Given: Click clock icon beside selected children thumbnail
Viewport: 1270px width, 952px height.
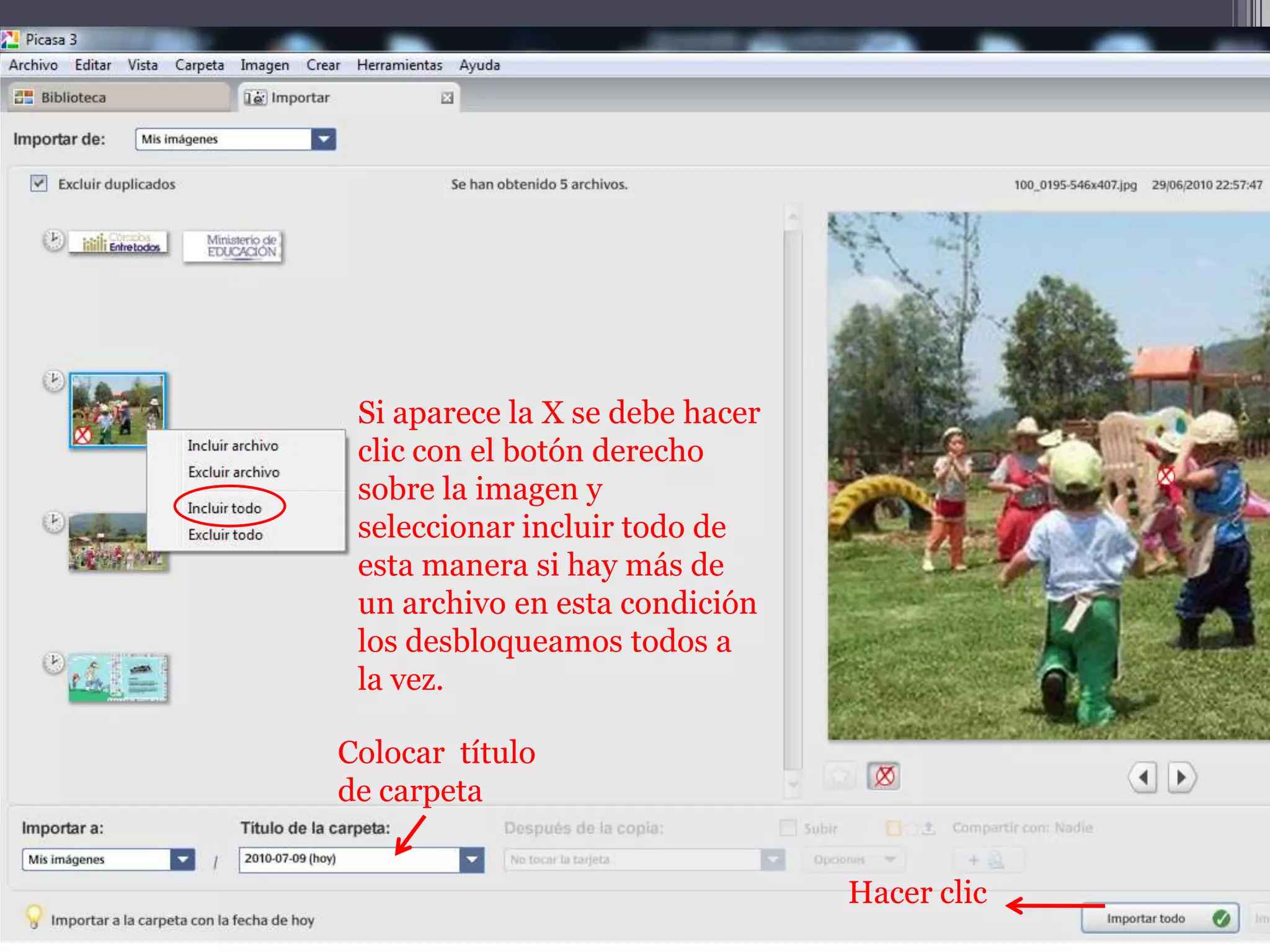Looking at the screenshot, I should [x=54, y=381].
